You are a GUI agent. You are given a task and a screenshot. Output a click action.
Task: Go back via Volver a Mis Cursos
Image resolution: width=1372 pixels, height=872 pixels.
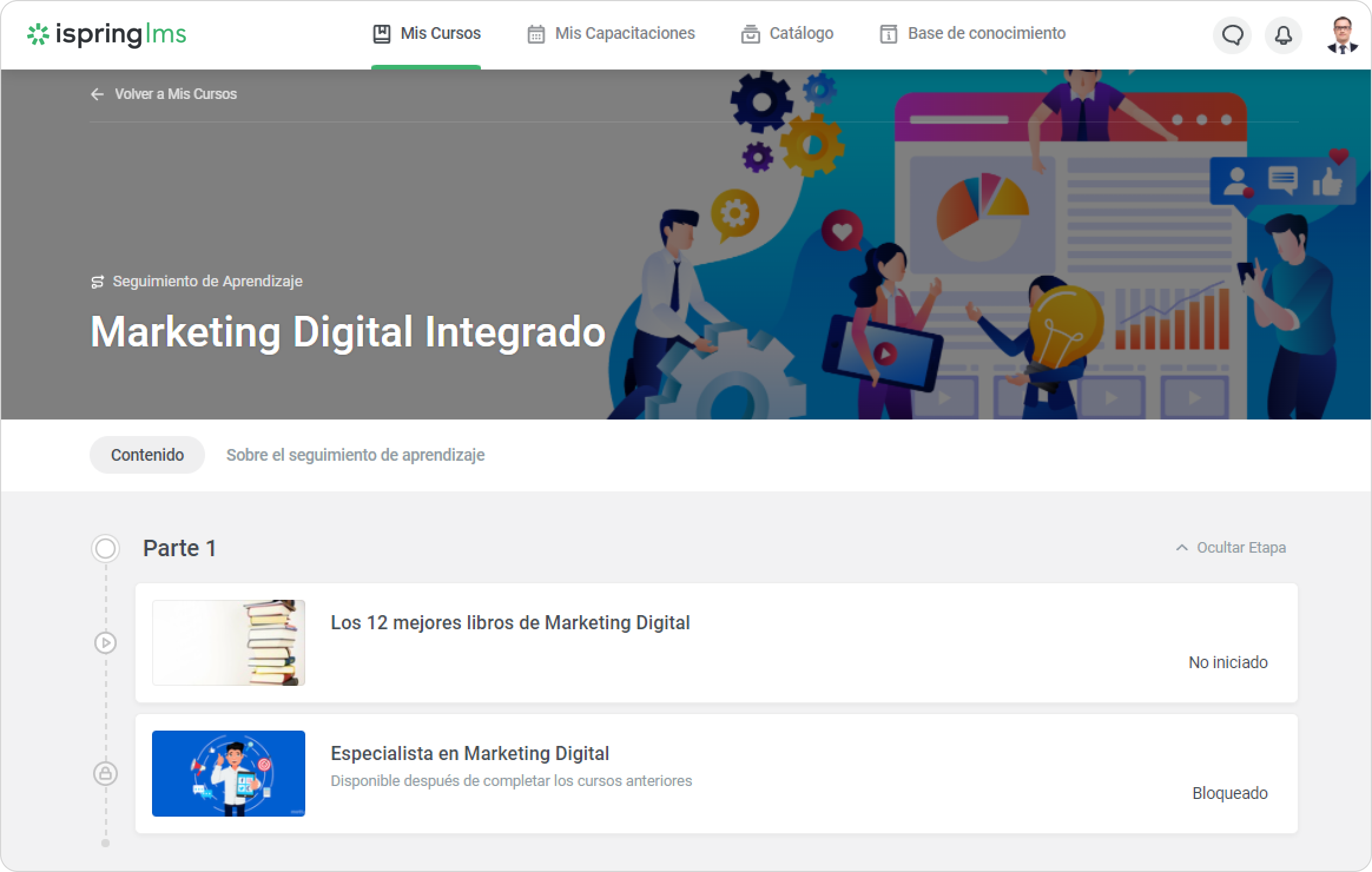176,94
